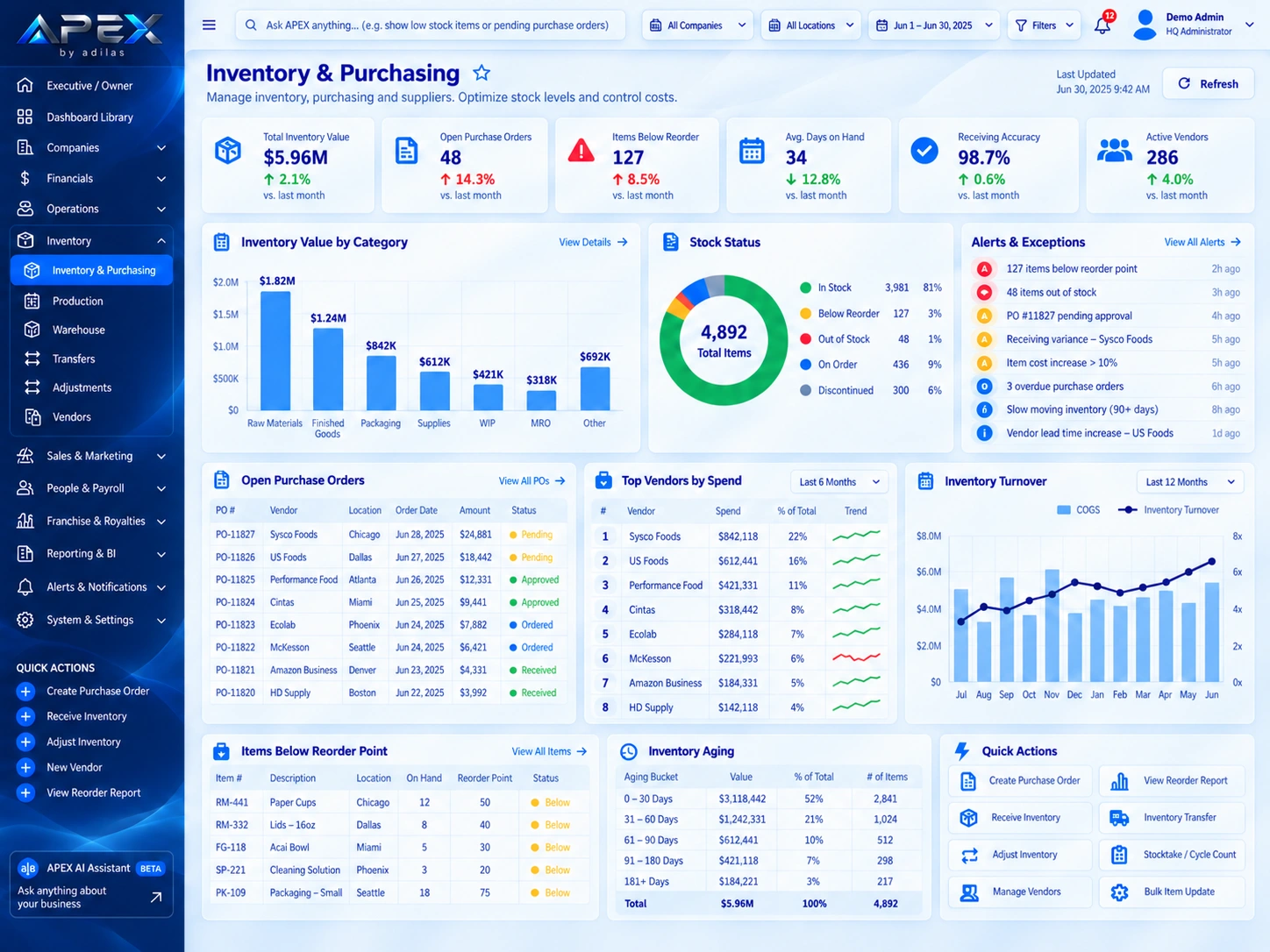
Task: Select Adjustments in the sidebar
Action: coord(91,387)
